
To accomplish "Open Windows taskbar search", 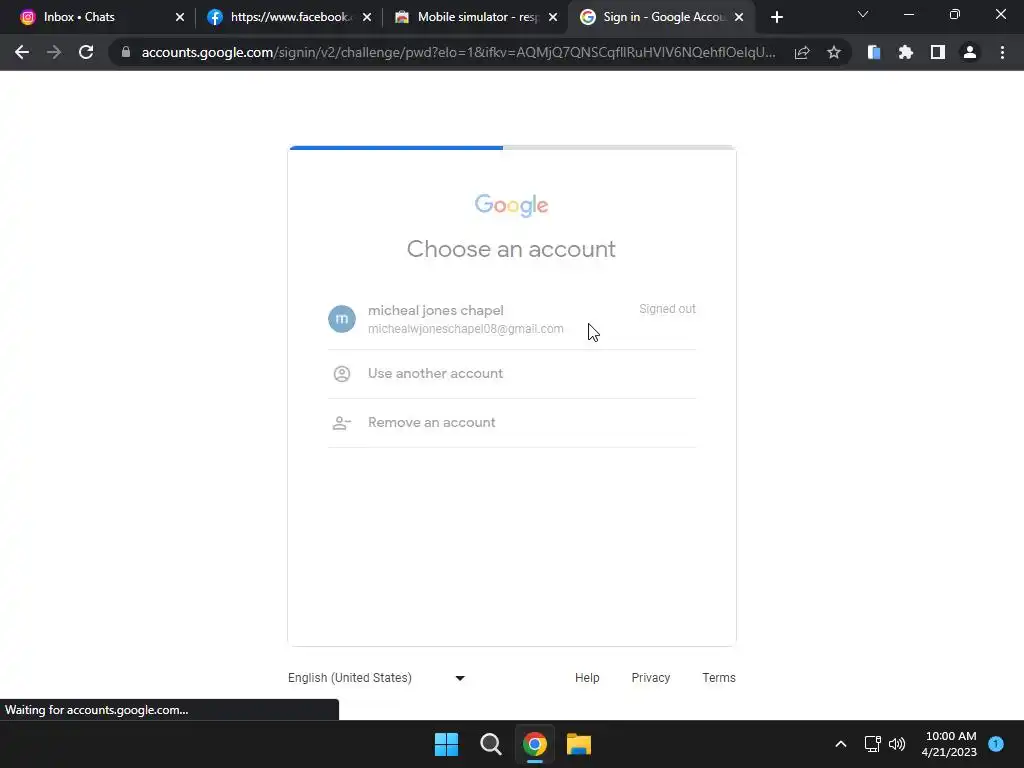I will [x=490, y=744].
